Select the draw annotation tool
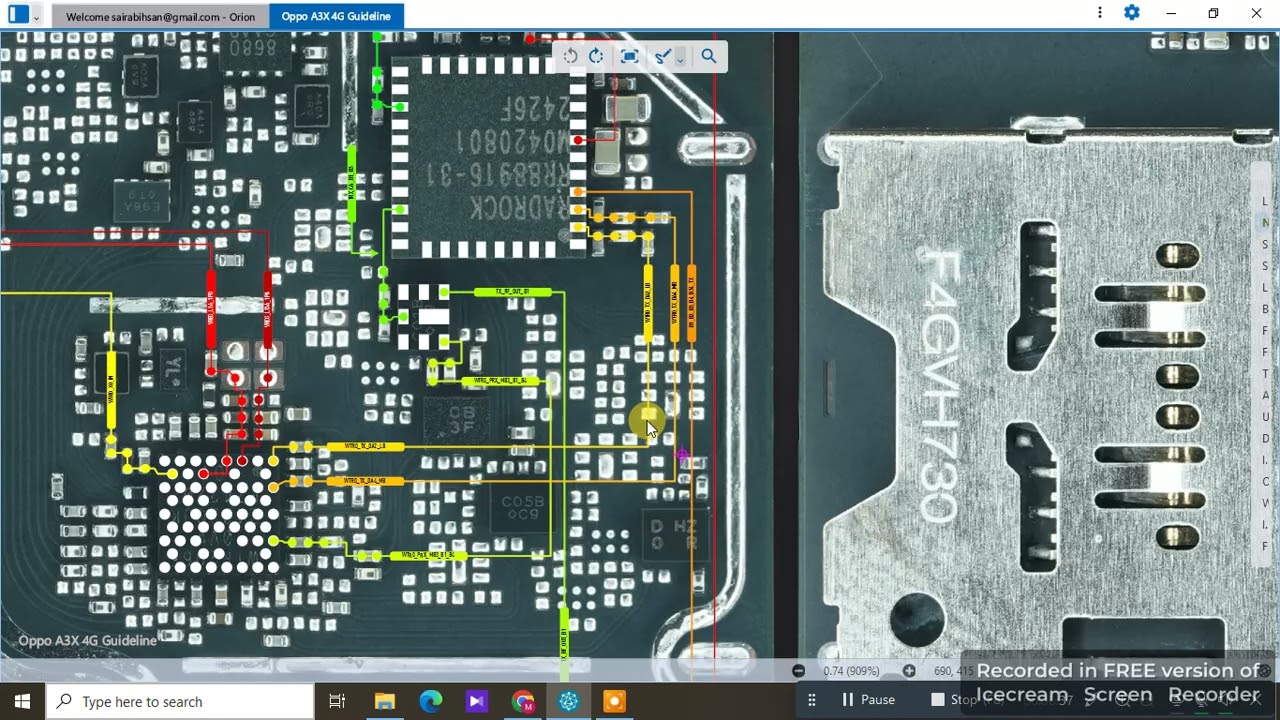Image resolution: width=1280 pixels, height=720 pixels. point(661,57)
